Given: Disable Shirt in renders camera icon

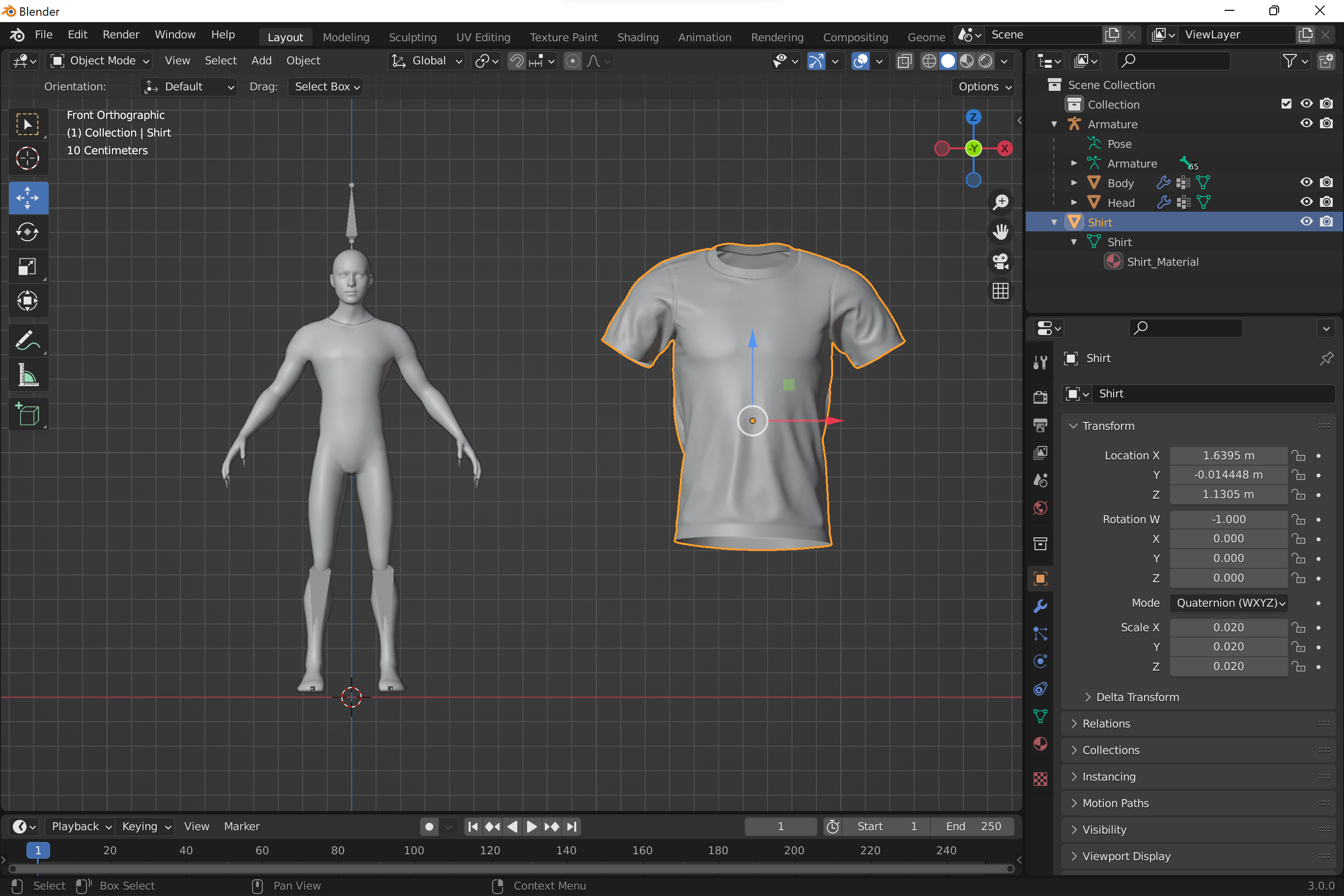Looking at the screenshot, I should (1326, 222).
